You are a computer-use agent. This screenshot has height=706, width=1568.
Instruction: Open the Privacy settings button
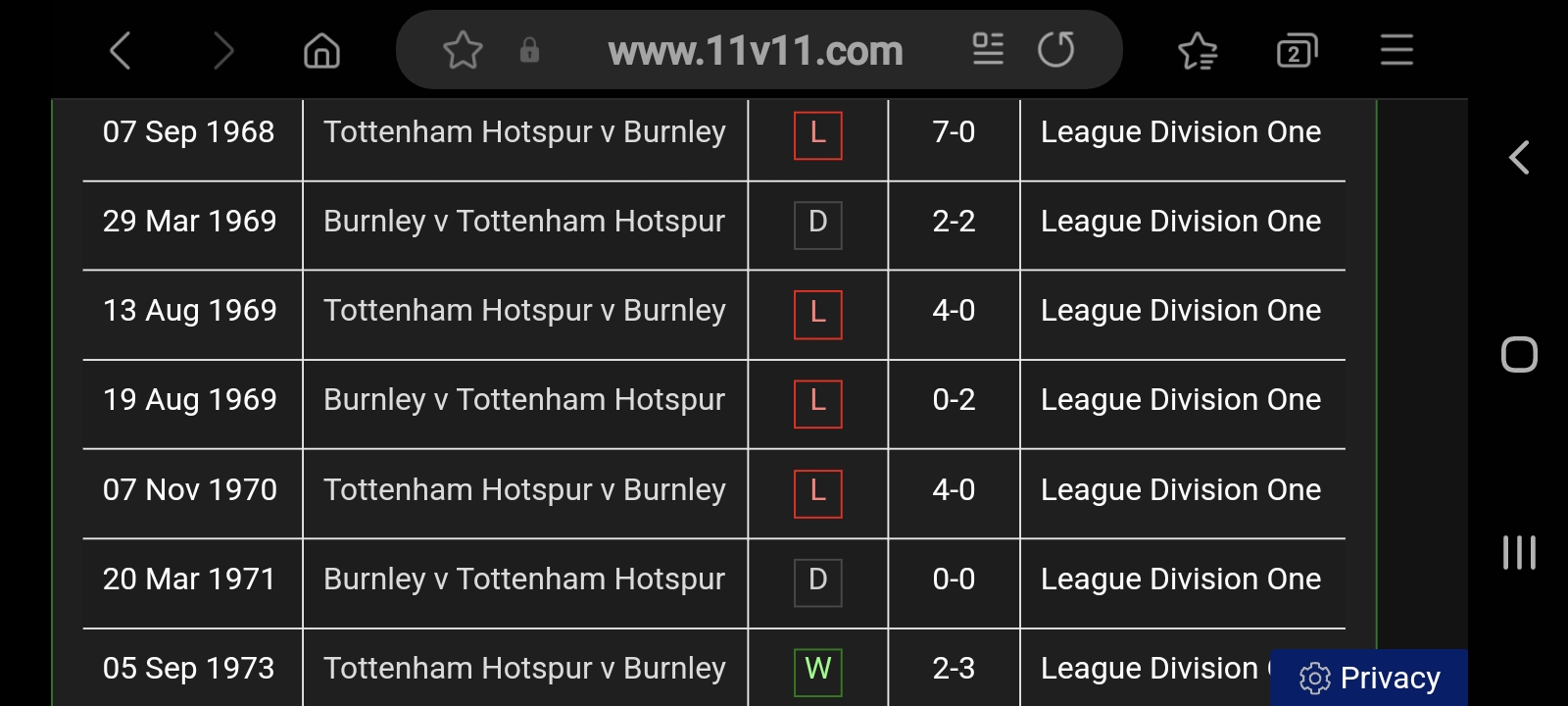pyautogui.click(x=1370, y=678)
